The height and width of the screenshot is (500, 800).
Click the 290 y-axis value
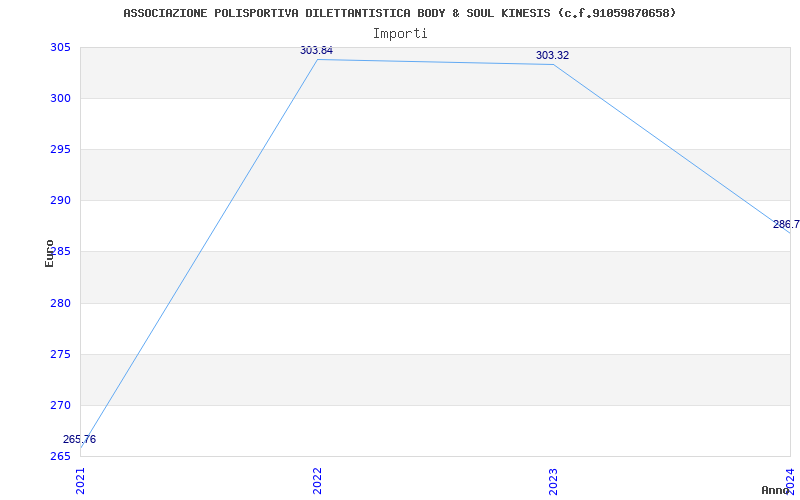60,201
